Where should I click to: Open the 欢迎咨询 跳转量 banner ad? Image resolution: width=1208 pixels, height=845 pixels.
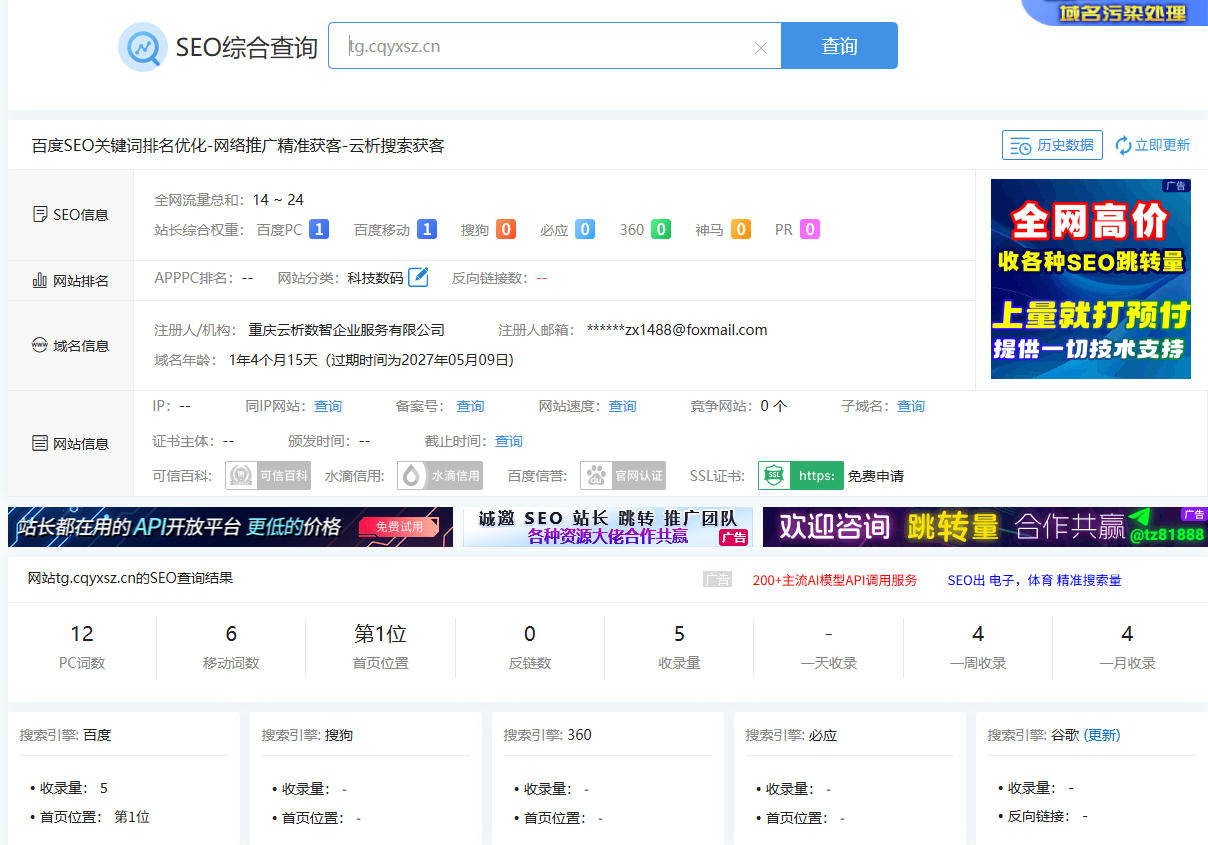985,527
